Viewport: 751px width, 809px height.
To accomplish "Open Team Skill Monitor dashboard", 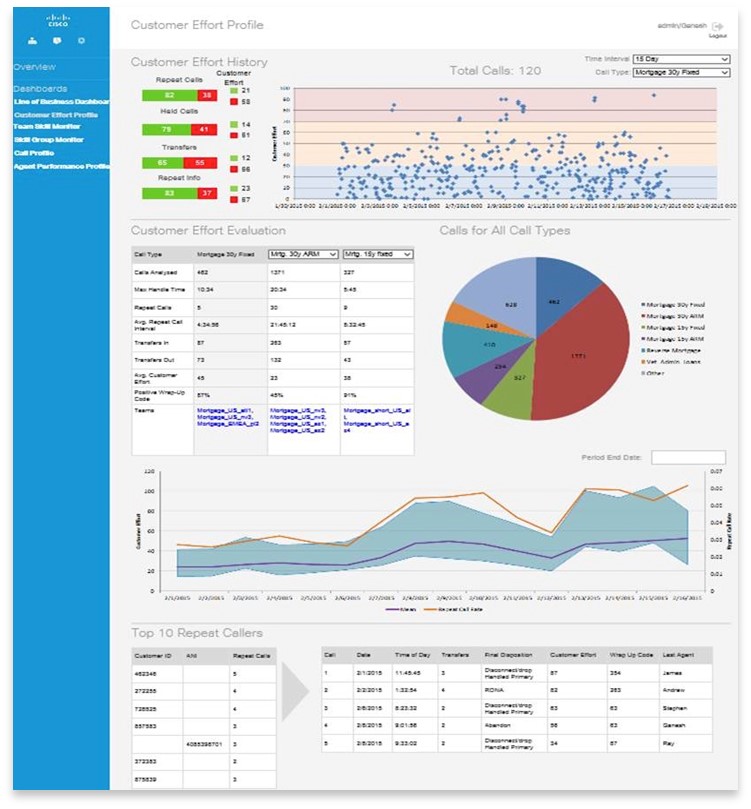I will pos(47,127).
